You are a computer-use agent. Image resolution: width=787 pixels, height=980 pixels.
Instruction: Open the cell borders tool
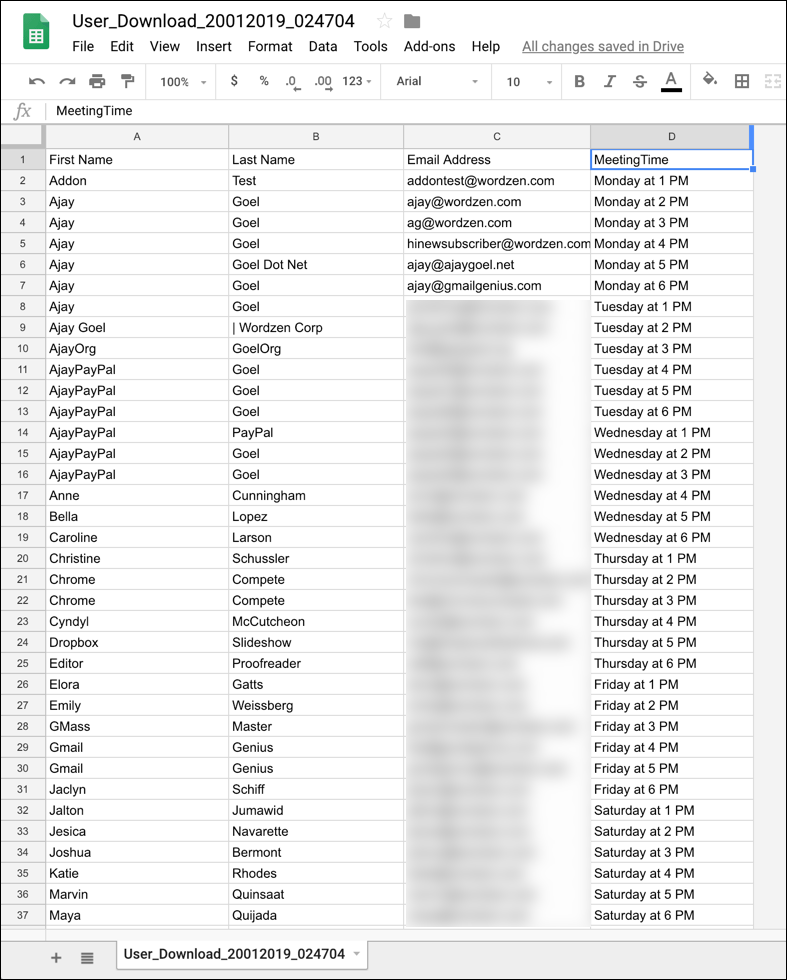tap(742, 82)
